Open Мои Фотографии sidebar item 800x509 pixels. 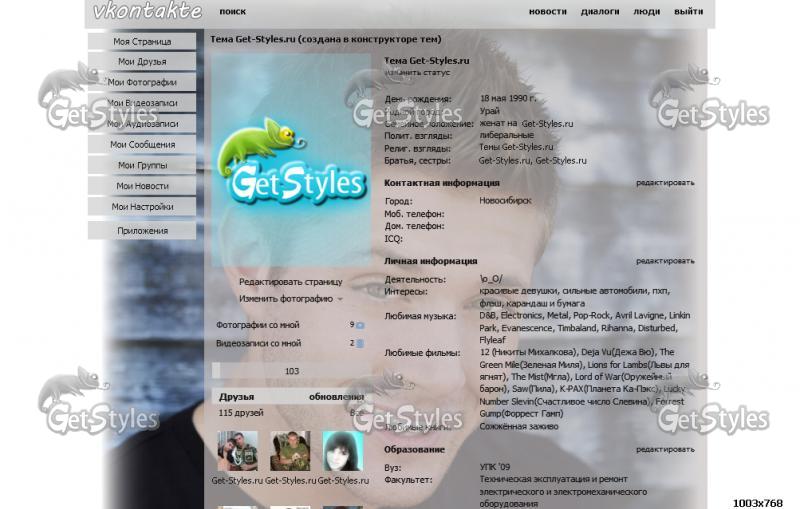point(142,82)
